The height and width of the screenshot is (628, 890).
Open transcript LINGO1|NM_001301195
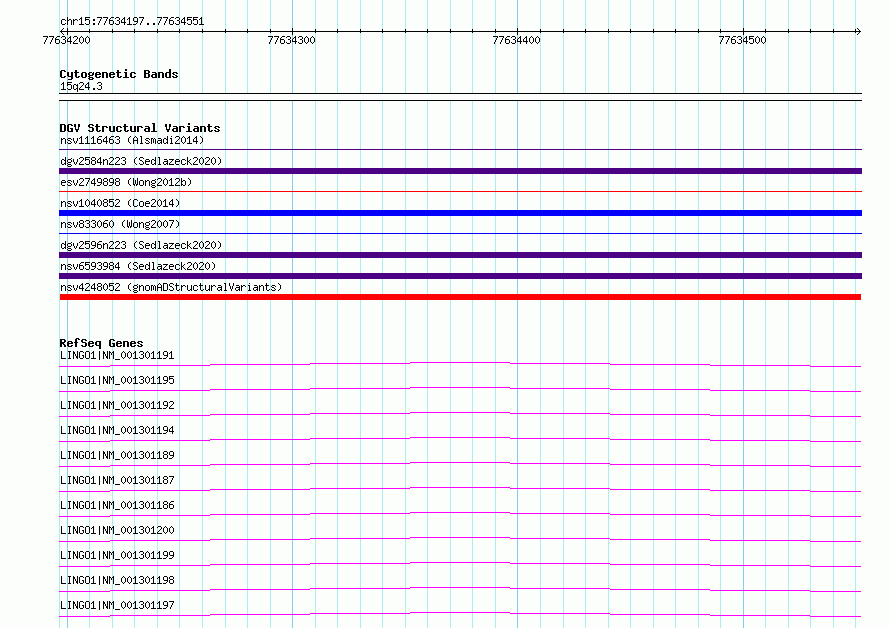click(x=117, y=380)
